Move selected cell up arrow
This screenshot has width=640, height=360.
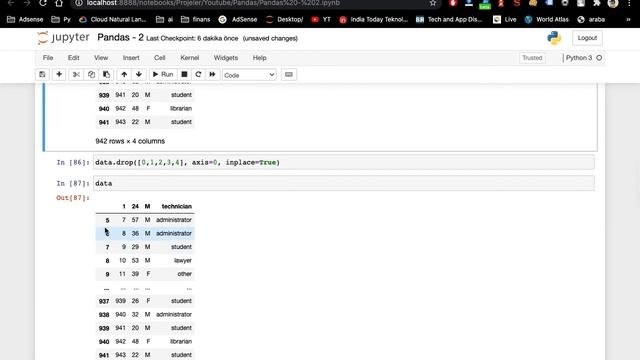tap(124, 75)
